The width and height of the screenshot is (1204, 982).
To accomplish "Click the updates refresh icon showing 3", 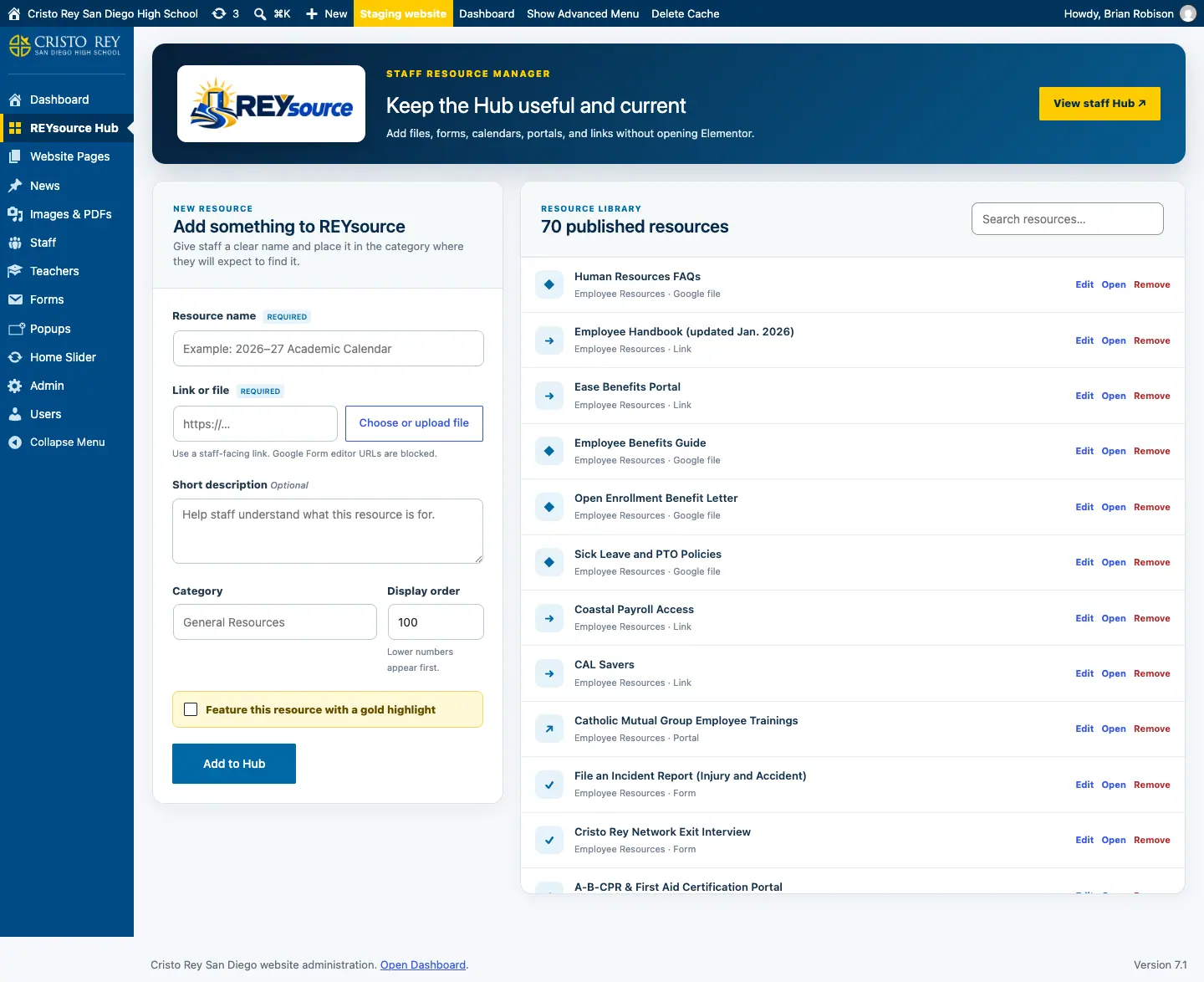I will pos(219,13).
